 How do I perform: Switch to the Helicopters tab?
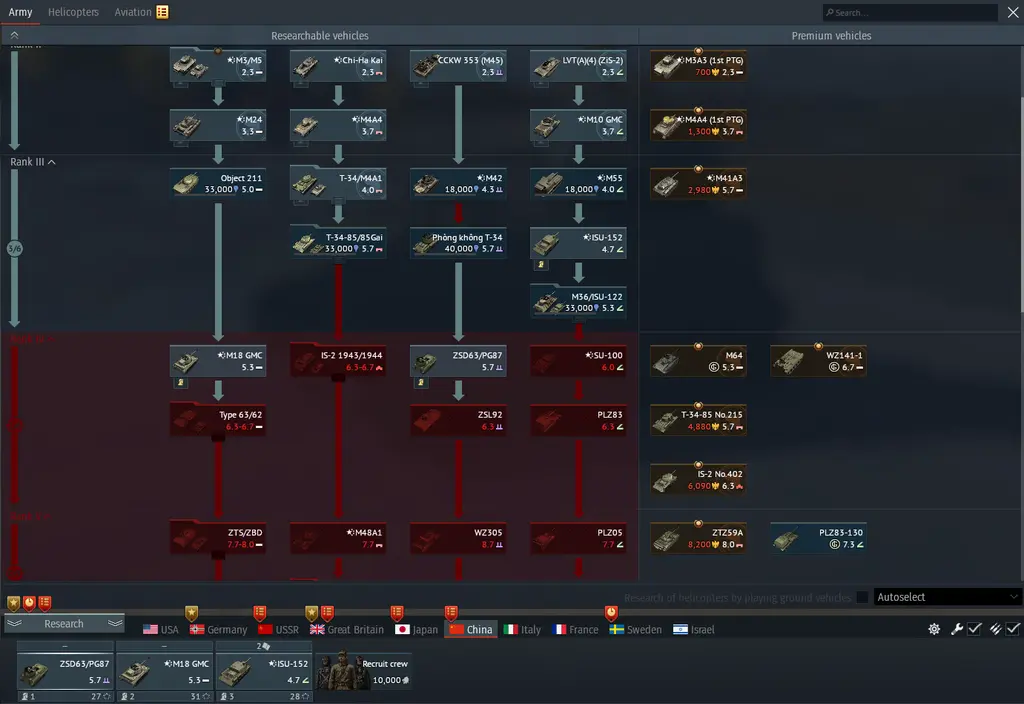coord(73,12)
